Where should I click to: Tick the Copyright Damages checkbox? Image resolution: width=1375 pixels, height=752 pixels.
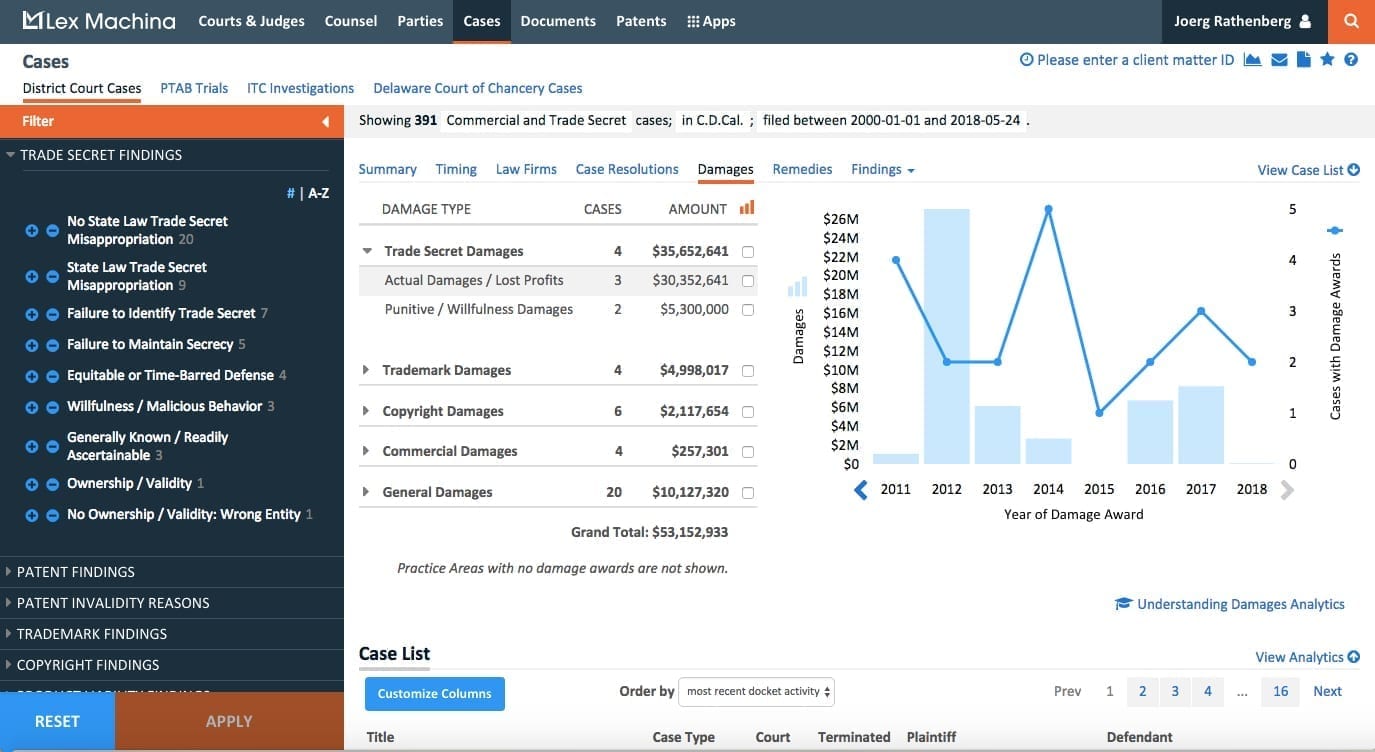[748, 412]
